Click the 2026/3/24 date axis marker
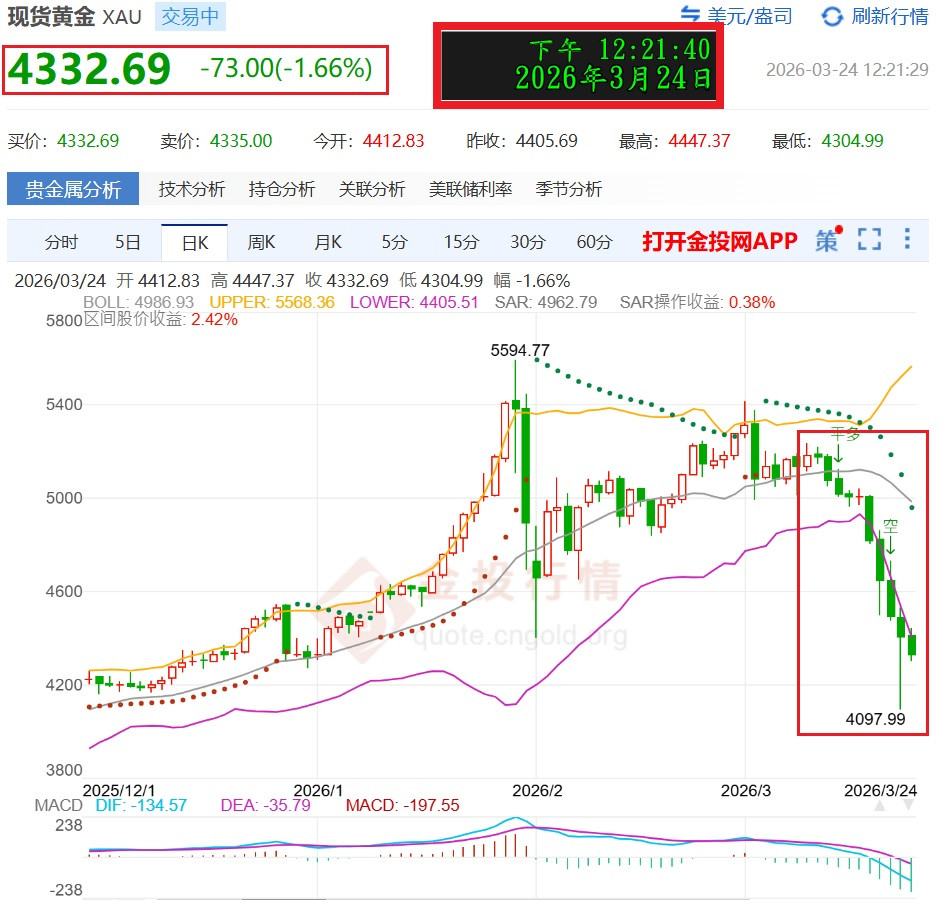This screenshot has width=948, height=900. [x=880, y=791]
